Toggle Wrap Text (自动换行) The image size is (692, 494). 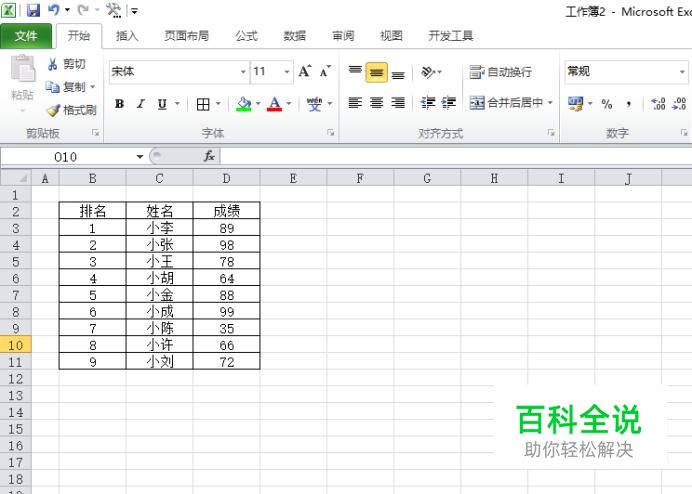click(500, 72)
